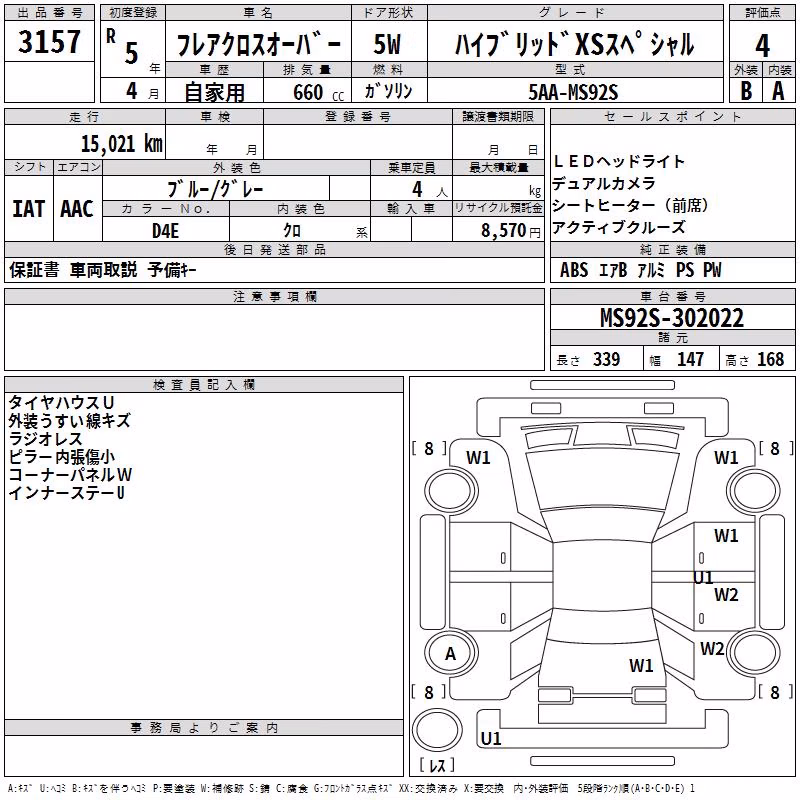800x800 pixels.
Task: Click the lot number 3157
Action: click(49, 41)
